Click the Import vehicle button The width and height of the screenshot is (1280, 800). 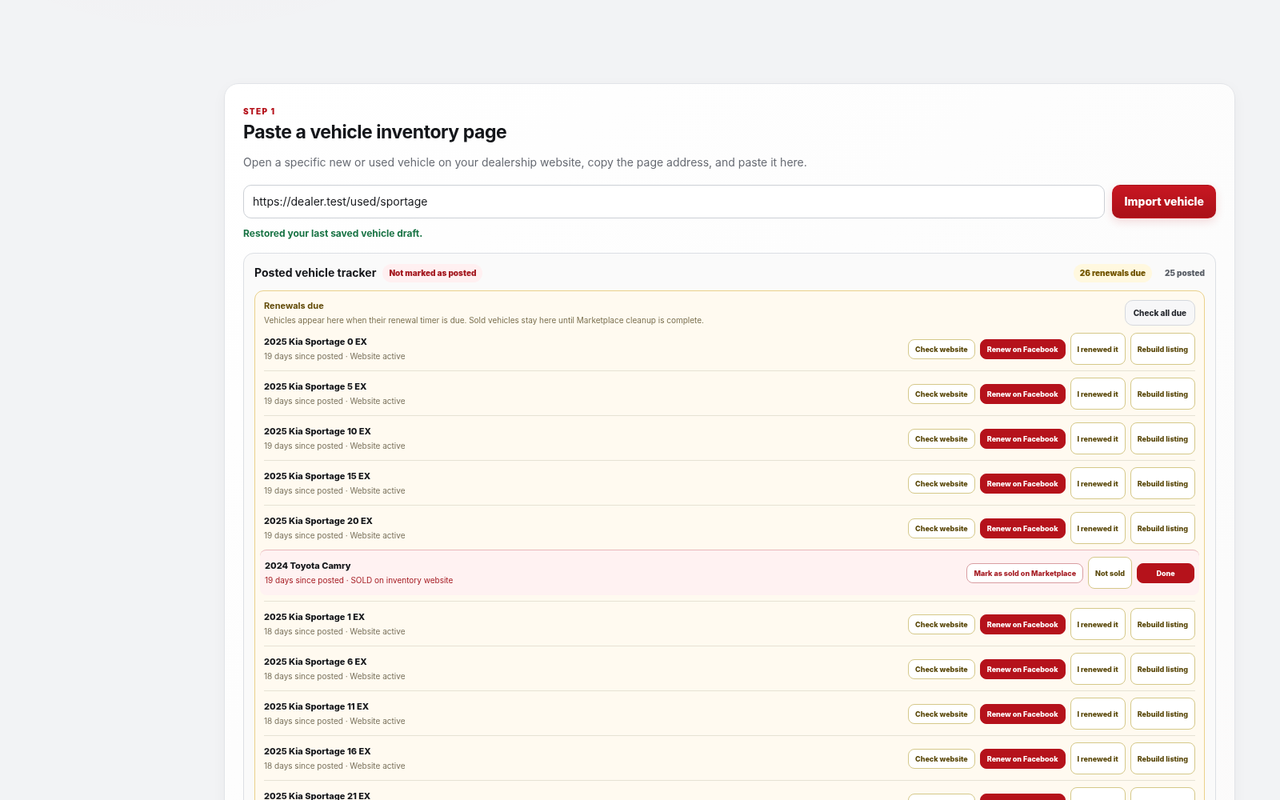1163,201
